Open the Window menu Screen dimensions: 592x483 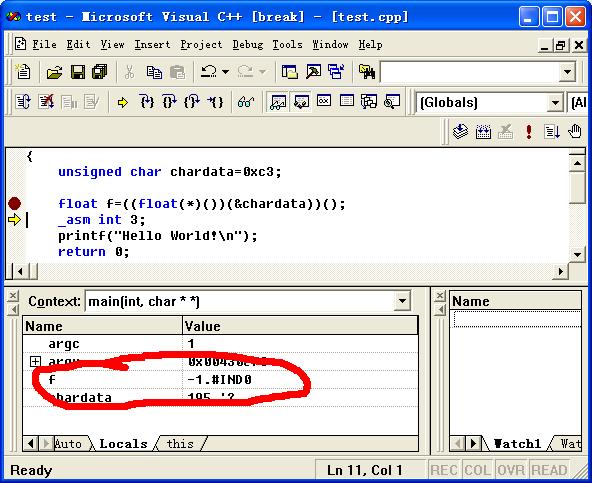pos(330,45)
